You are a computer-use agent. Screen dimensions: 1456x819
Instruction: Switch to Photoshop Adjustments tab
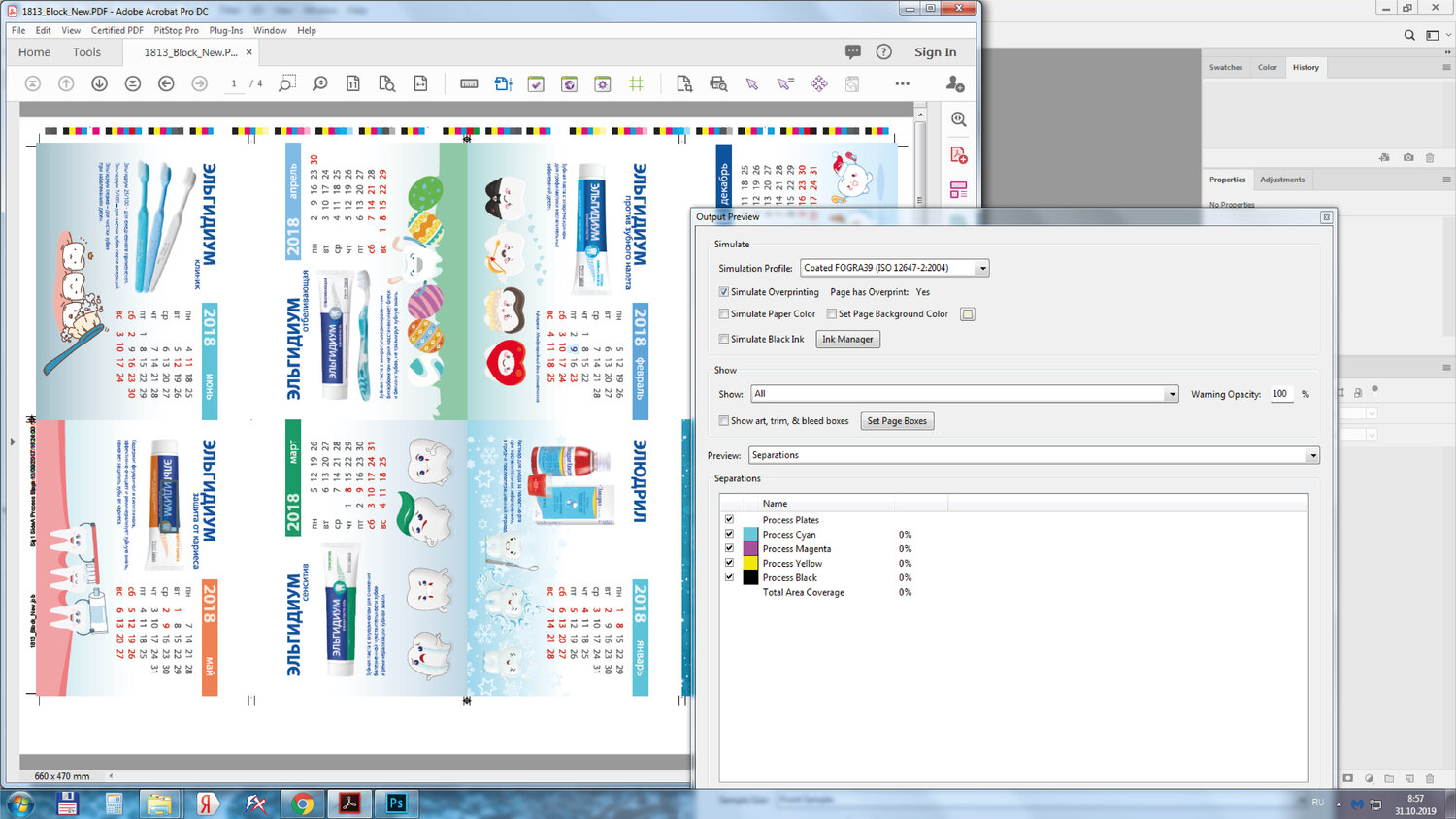point(1282,180)
